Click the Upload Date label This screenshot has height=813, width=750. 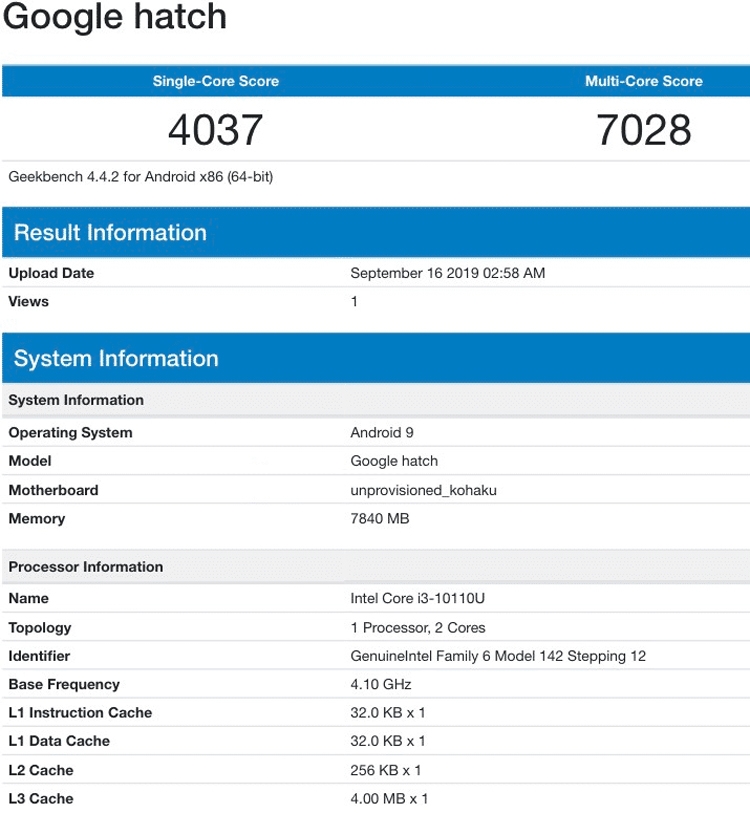[x=51, y=273]
